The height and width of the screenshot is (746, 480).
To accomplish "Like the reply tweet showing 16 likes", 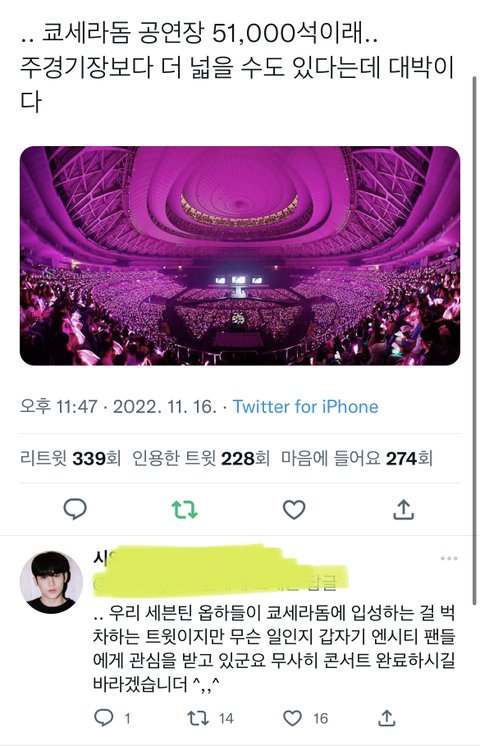I will (293, 718).
